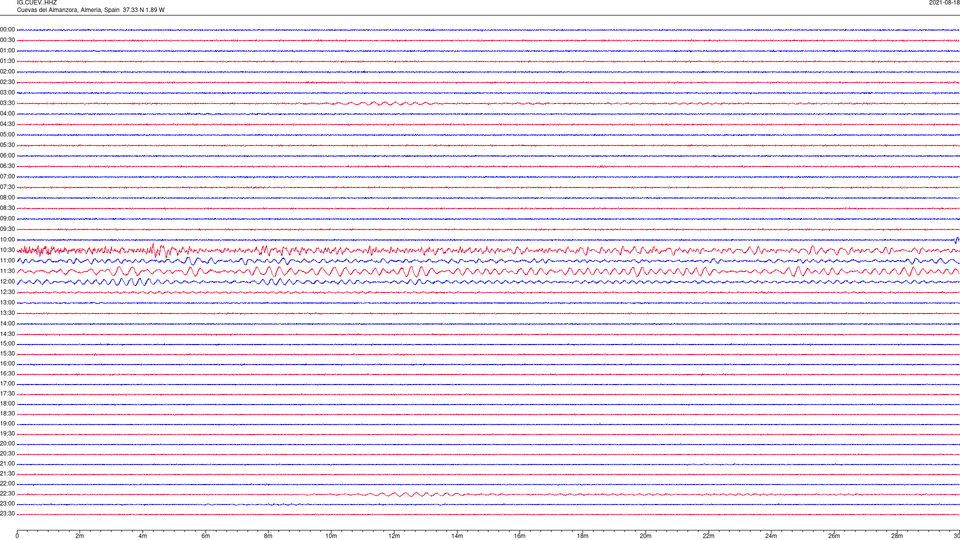This screenshot has height=540, width=960.
Task: Click the red 11:30 surface-wave trace
Action: 488,271
